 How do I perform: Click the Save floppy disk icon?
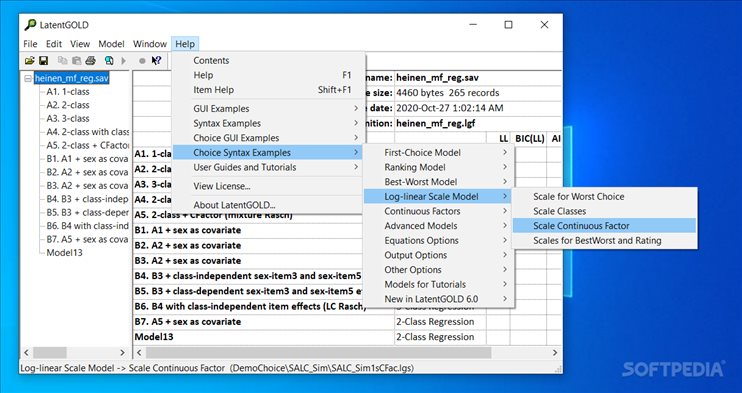(x=43, y=60)
